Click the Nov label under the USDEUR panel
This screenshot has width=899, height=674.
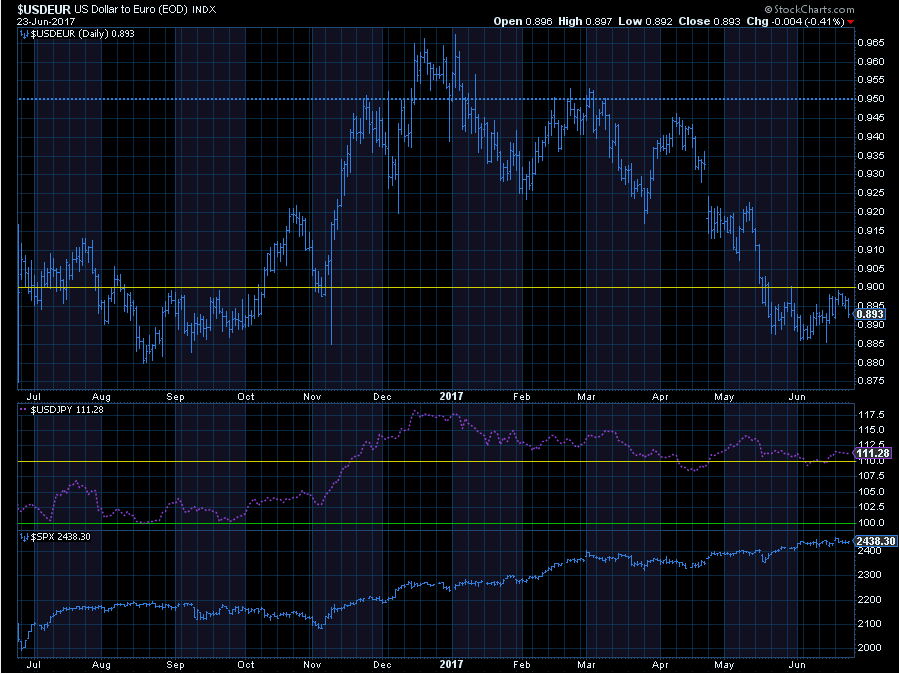click(x=312, y=397)
